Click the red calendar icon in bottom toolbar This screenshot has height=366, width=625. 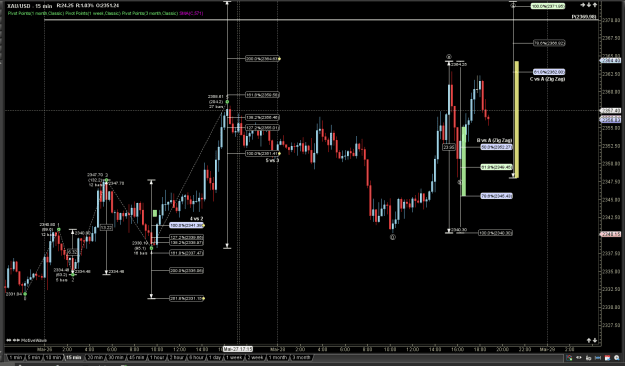pyautogui.click(x=607, y=358)
